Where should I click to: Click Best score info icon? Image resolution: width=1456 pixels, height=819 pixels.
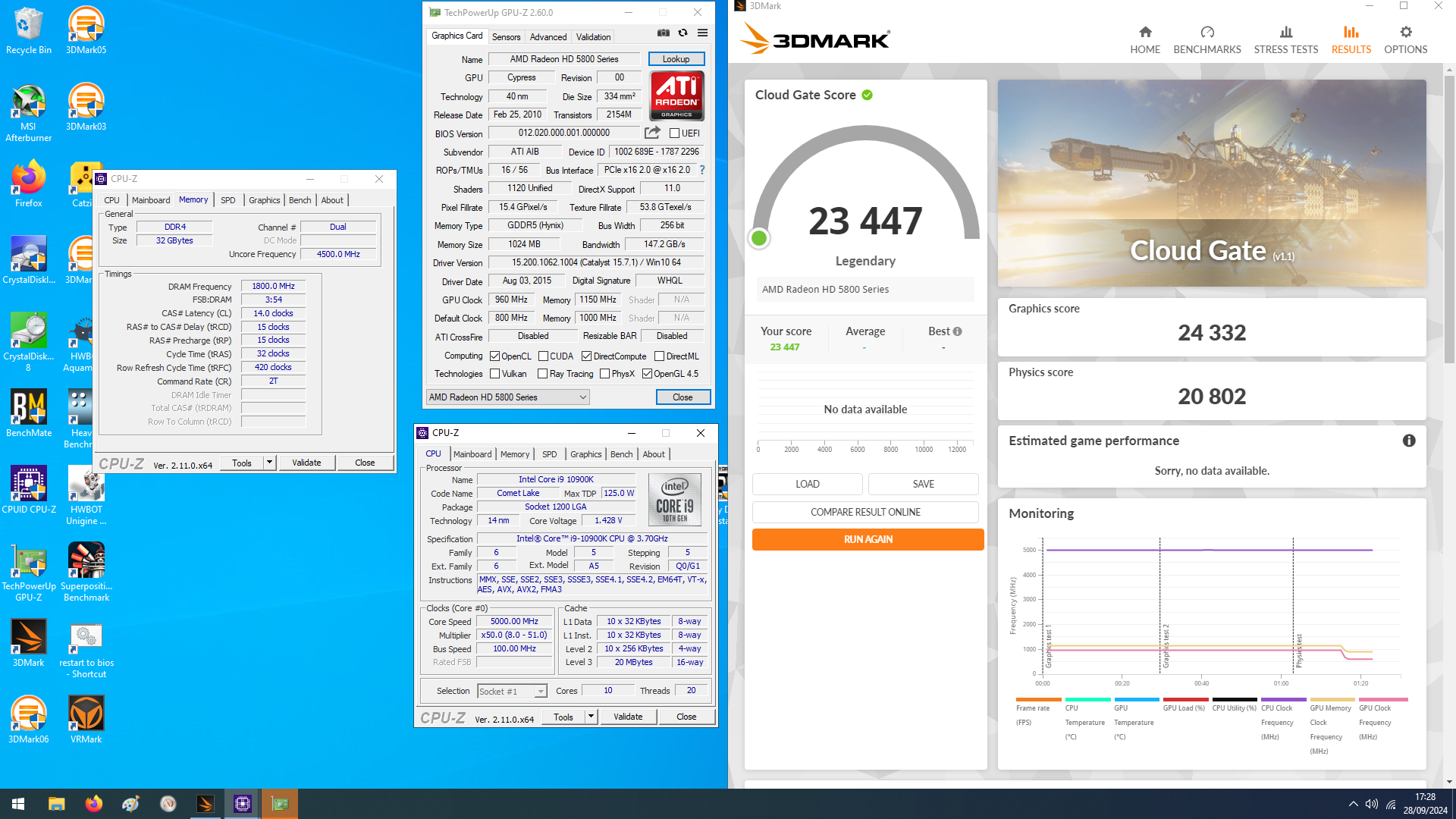coord(958,331)
